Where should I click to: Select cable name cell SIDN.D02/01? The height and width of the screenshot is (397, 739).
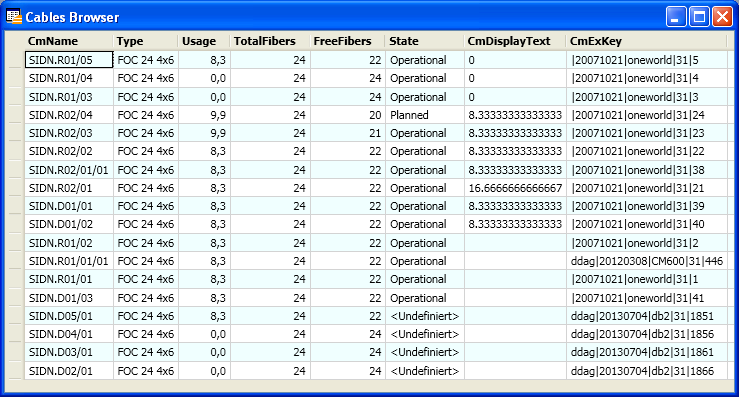(x=69, y=371)
